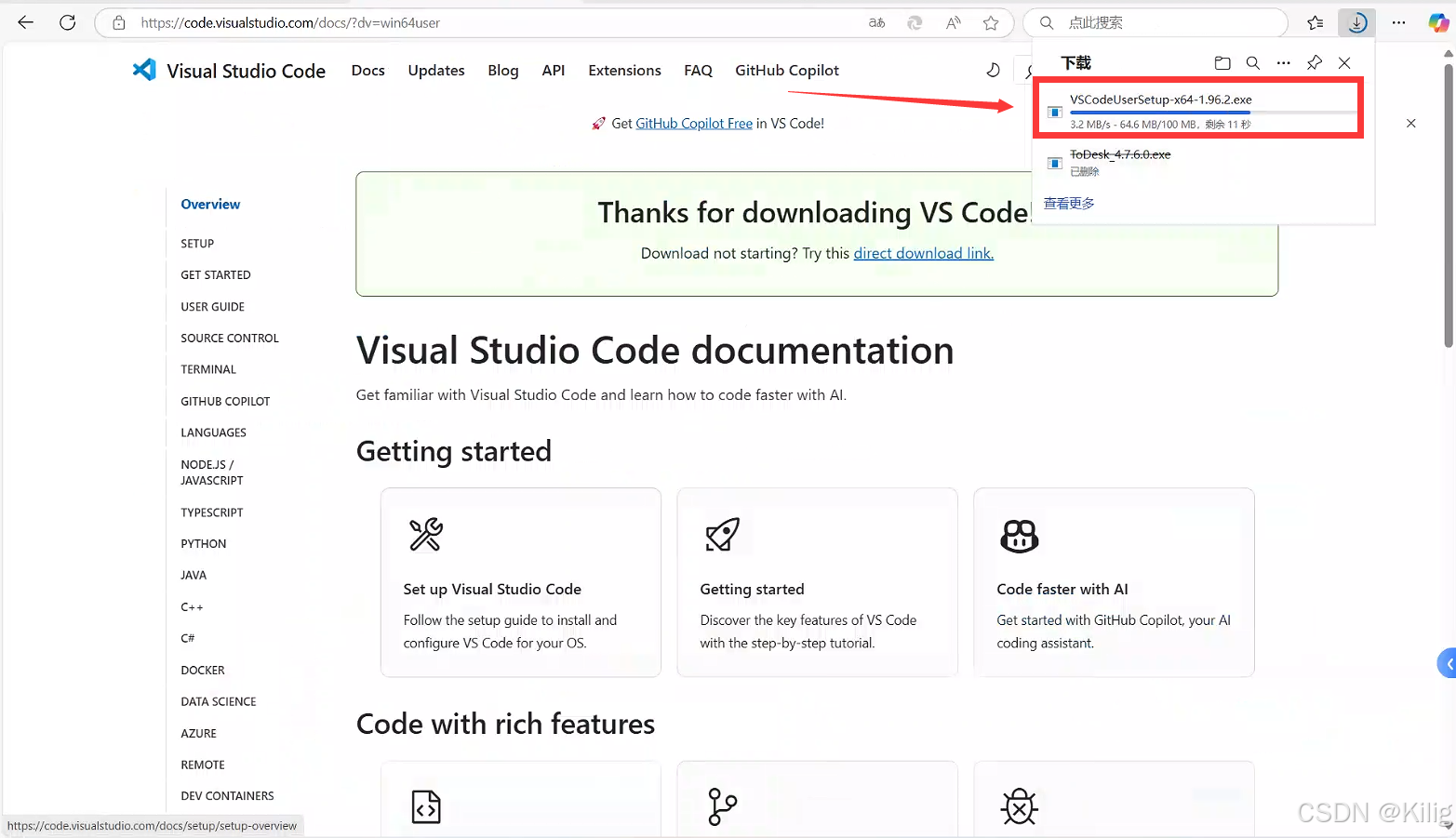This screenshot has height=838, width=1456.
Task: Expand the side collapse arrow button
Action: 1447,664
